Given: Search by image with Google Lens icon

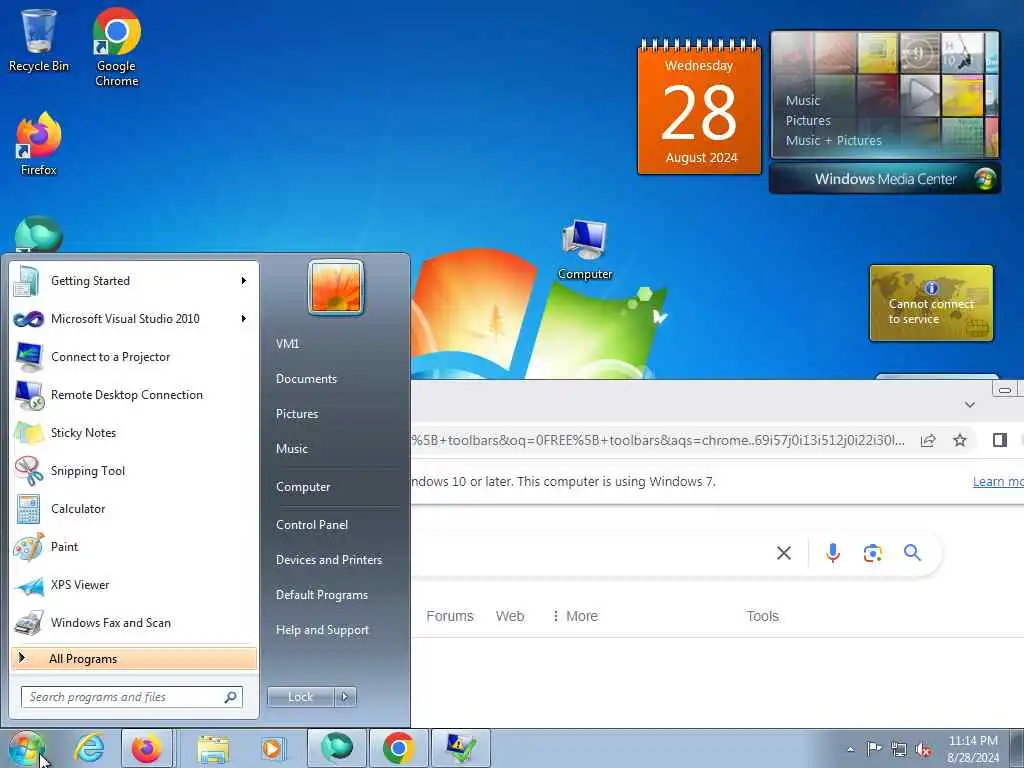Looking at the screenshot, I should point(872,553).
